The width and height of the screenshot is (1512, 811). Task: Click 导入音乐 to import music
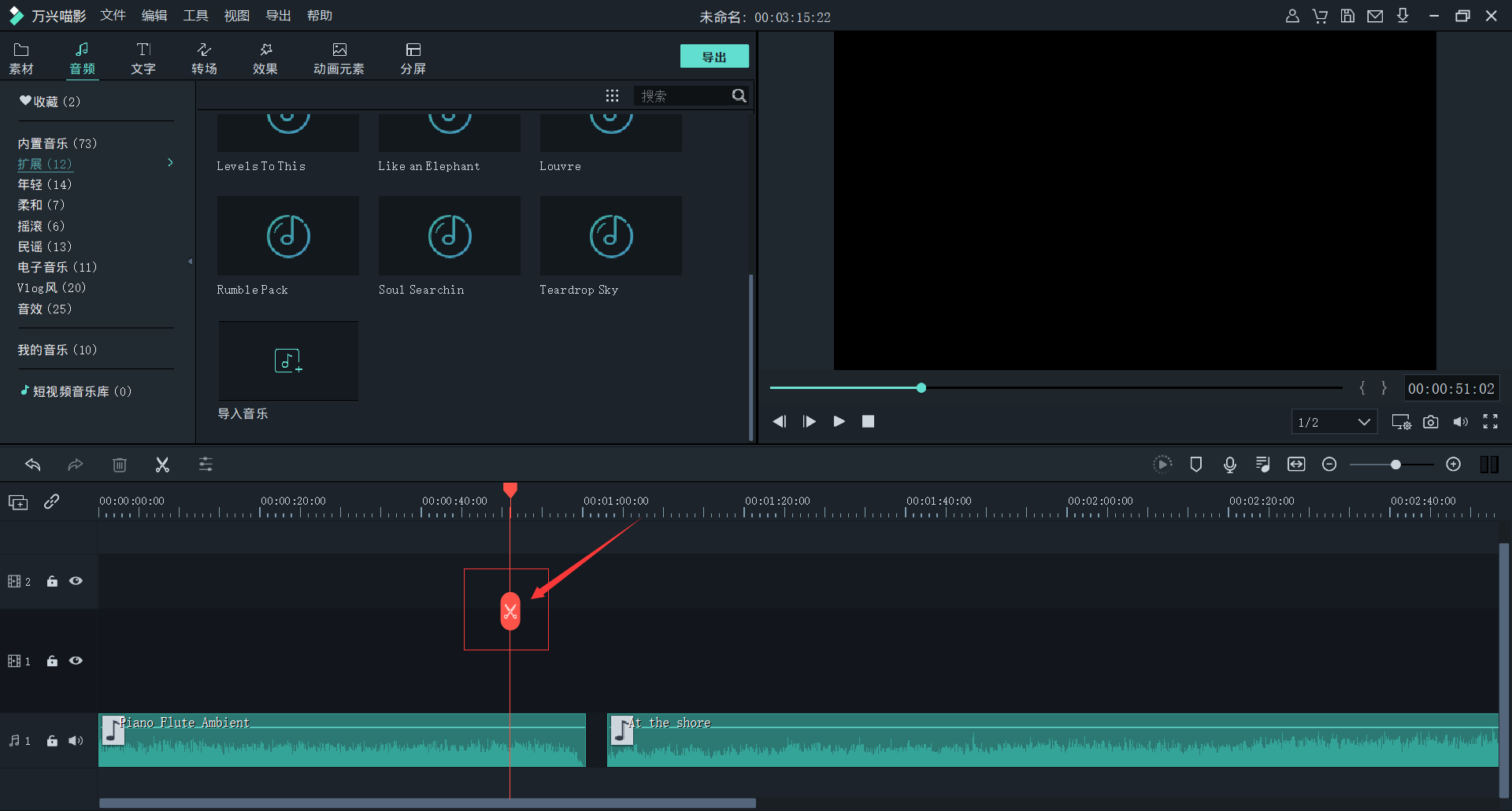point(288,361)
